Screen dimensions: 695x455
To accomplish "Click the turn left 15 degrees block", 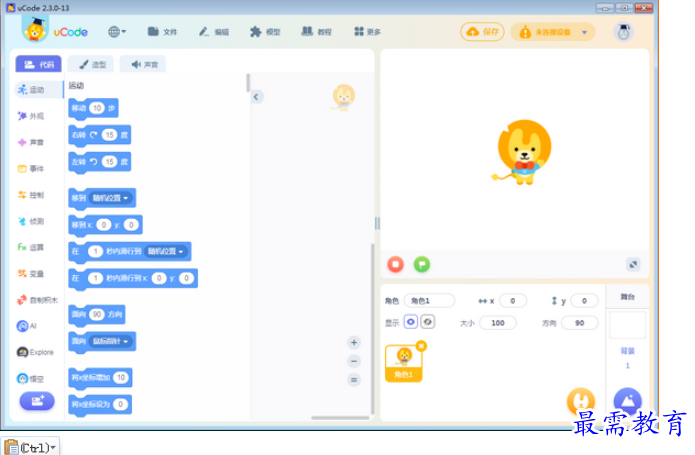I will (99, 162).
